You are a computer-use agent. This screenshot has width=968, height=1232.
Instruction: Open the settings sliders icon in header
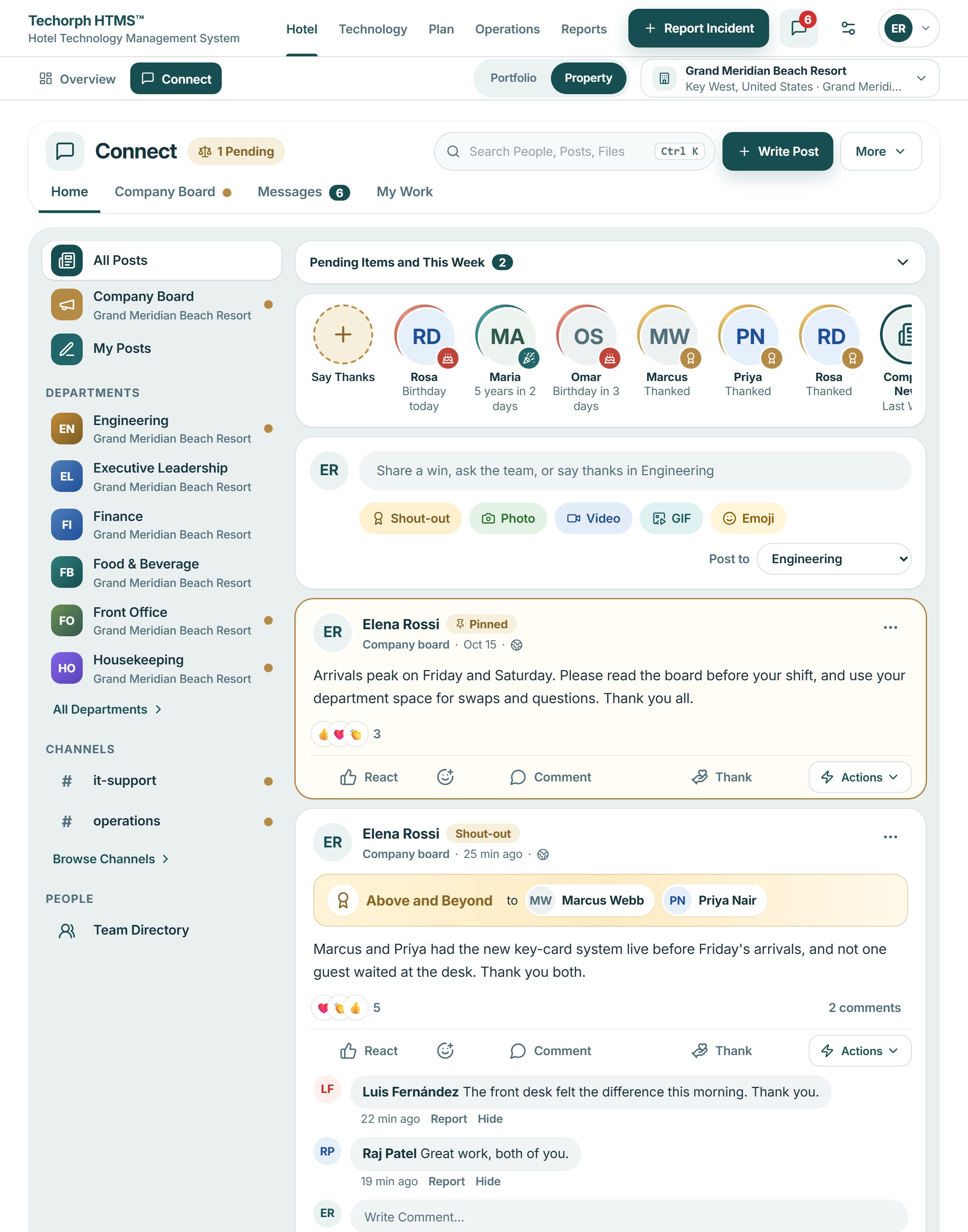coord(848,28)
